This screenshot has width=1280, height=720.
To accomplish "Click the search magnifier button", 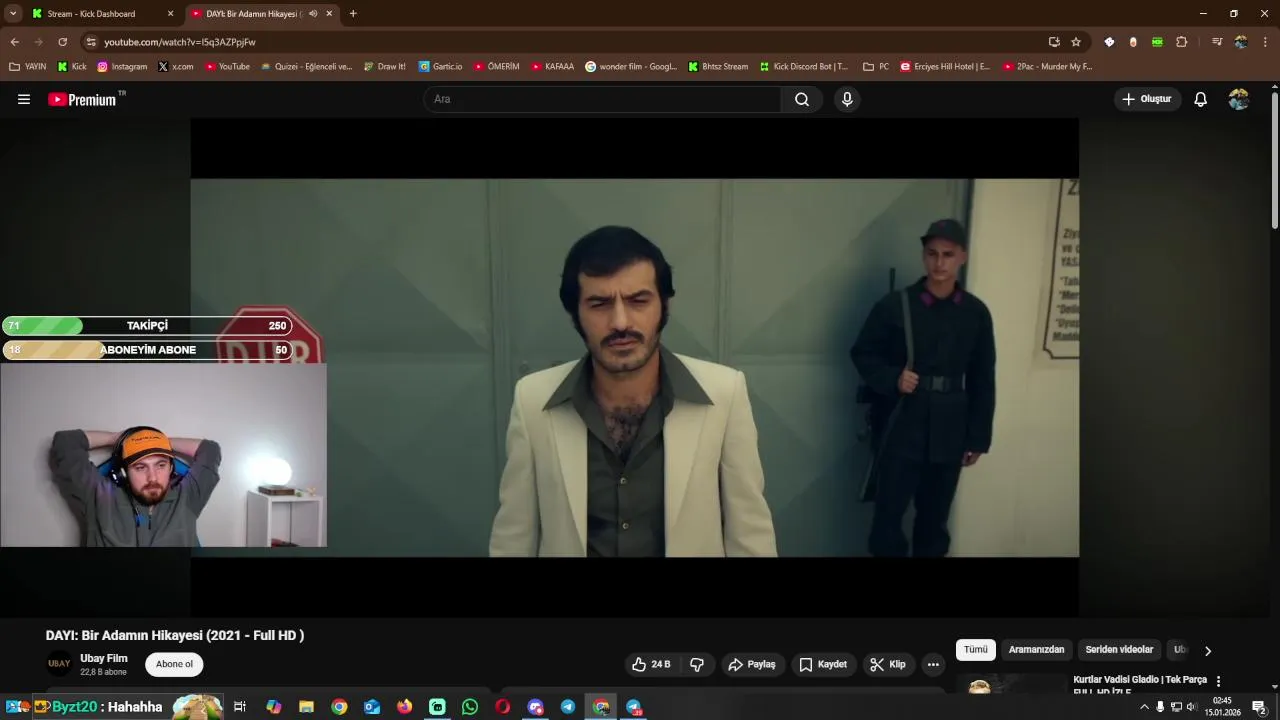I will click(x=802, y=99).
